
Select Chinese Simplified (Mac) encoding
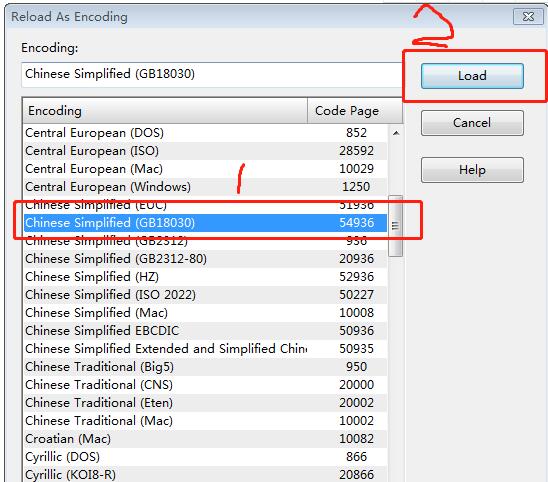click(205, 313)
